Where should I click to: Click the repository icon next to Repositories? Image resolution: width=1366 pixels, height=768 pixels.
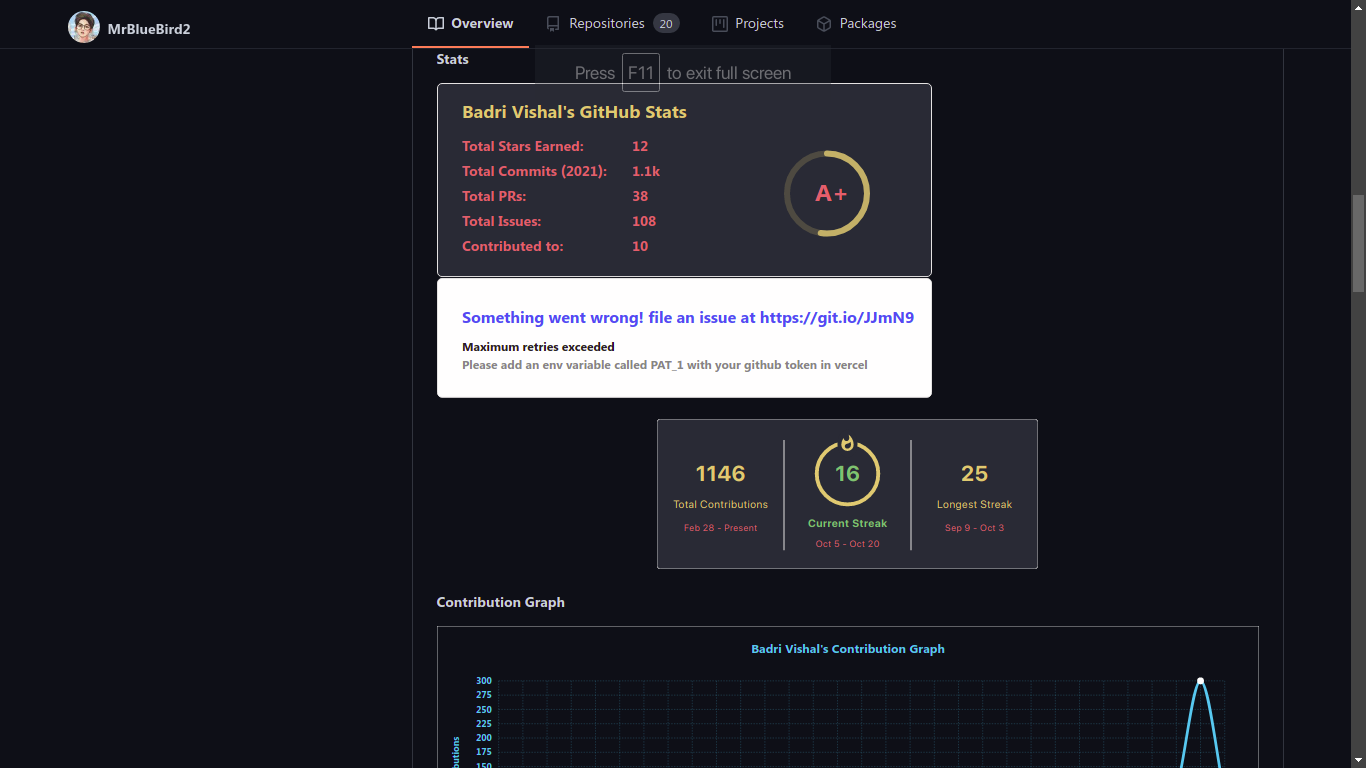click(x=551, y=22)
